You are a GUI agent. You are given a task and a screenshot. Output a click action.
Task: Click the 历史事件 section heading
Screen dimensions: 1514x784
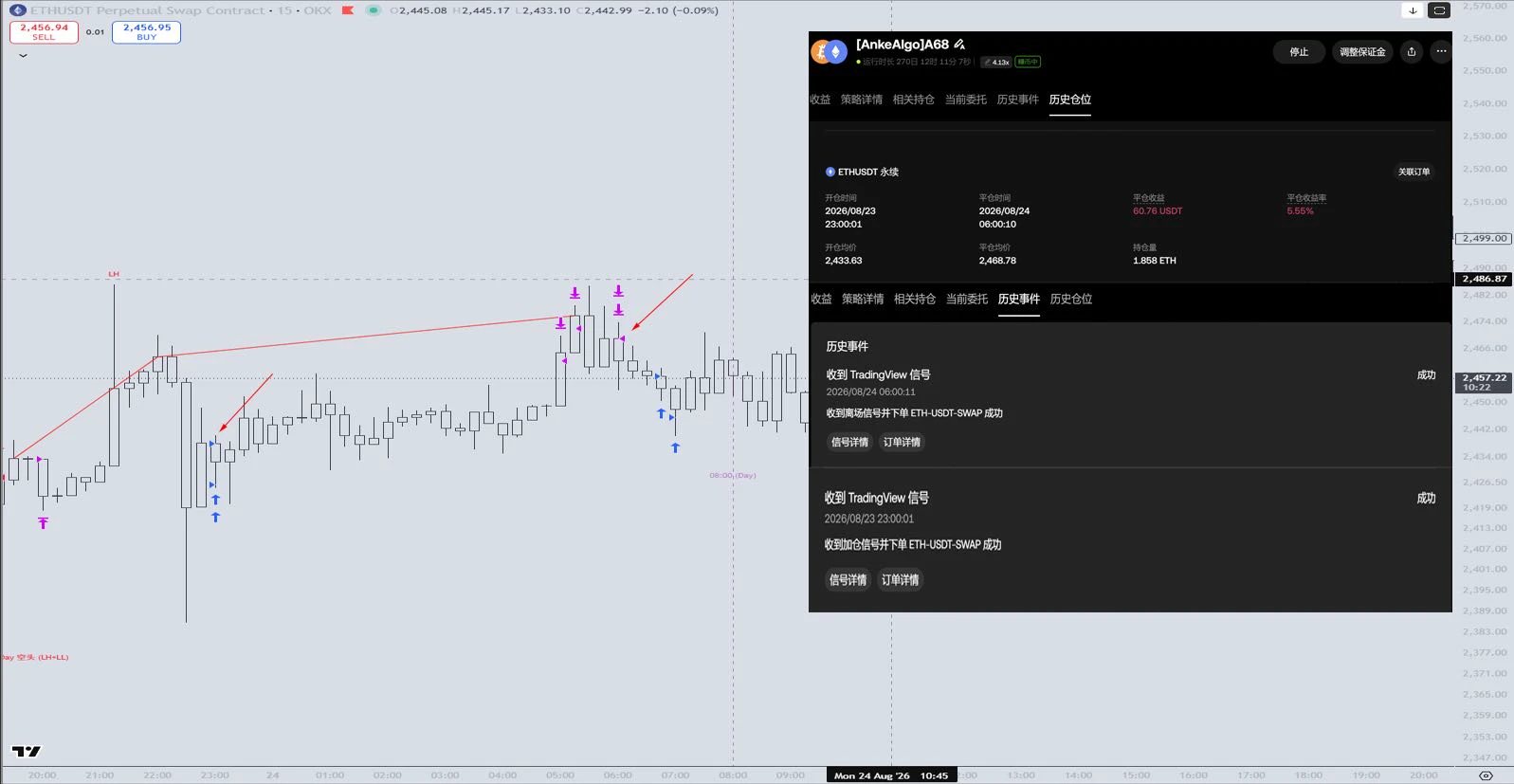point(847,347)
